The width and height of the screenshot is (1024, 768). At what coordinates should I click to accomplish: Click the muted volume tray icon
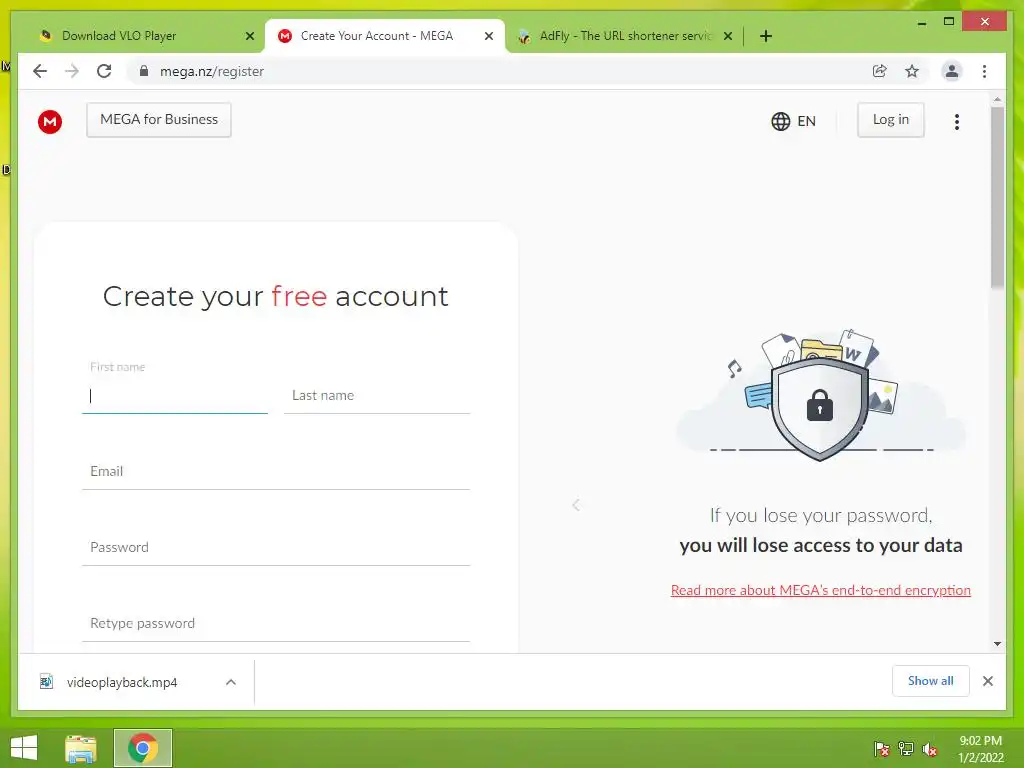pos(930,749)
